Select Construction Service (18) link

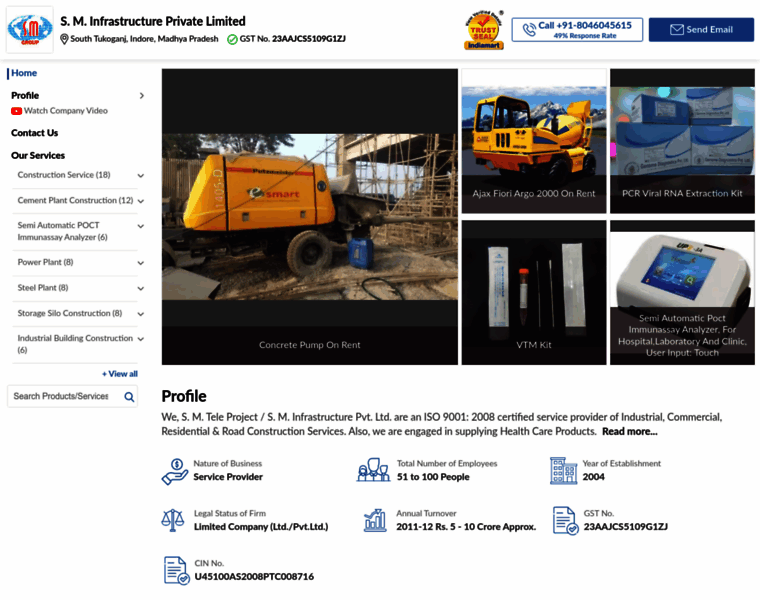pyautogui.click(x=64, y=175)
